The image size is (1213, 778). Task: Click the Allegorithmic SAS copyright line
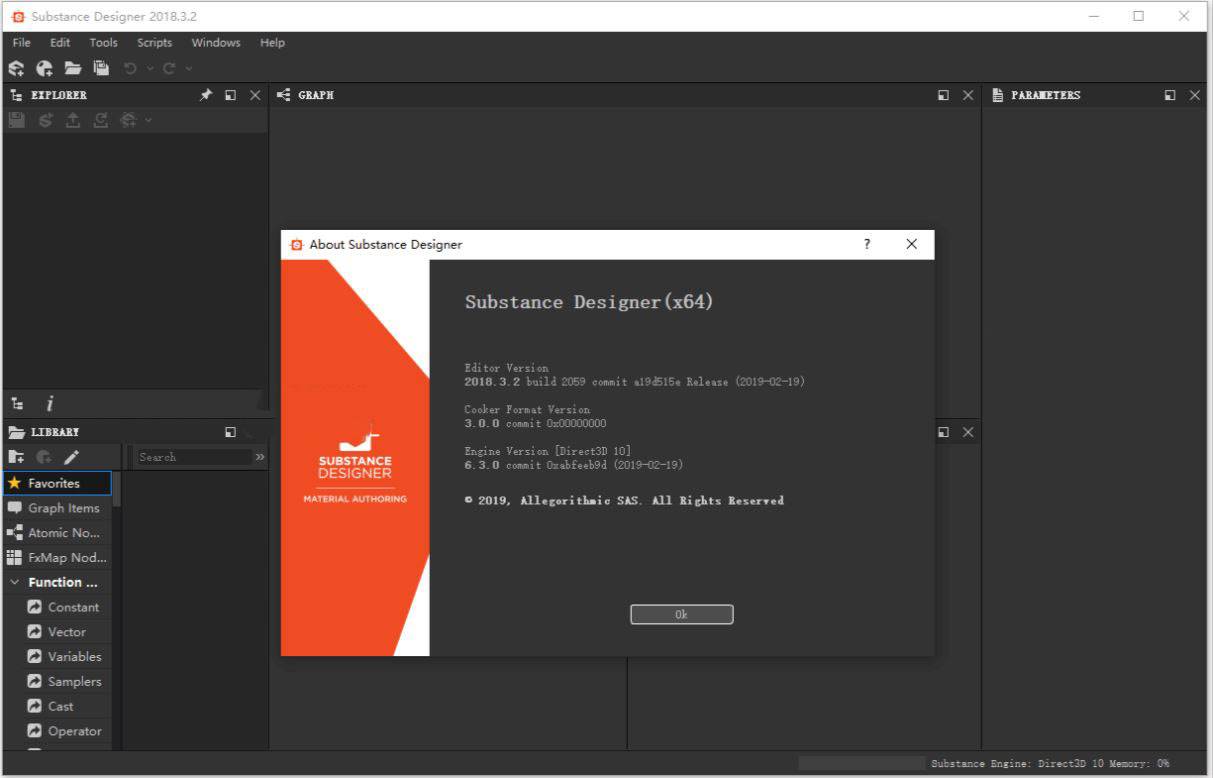[x=624, y=500]
